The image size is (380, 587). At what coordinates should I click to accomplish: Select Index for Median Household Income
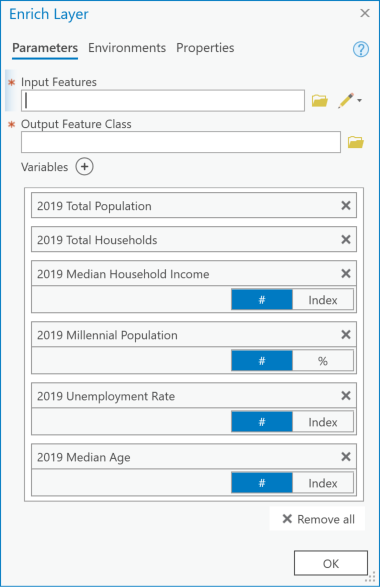pyautogui.click(x=323, y=299)
